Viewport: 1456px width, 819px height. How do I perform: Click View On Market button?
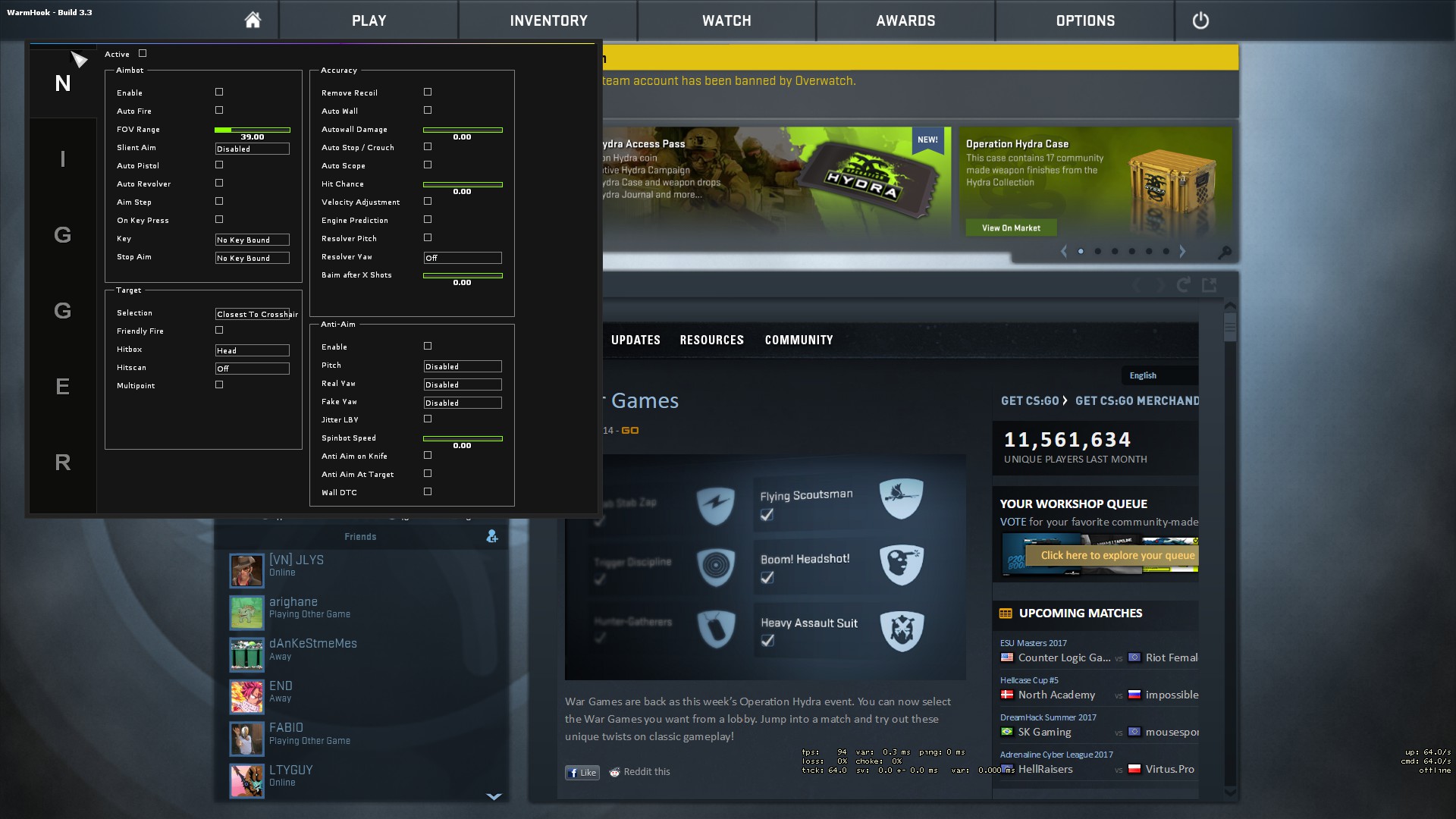[x=1011, y=227]
